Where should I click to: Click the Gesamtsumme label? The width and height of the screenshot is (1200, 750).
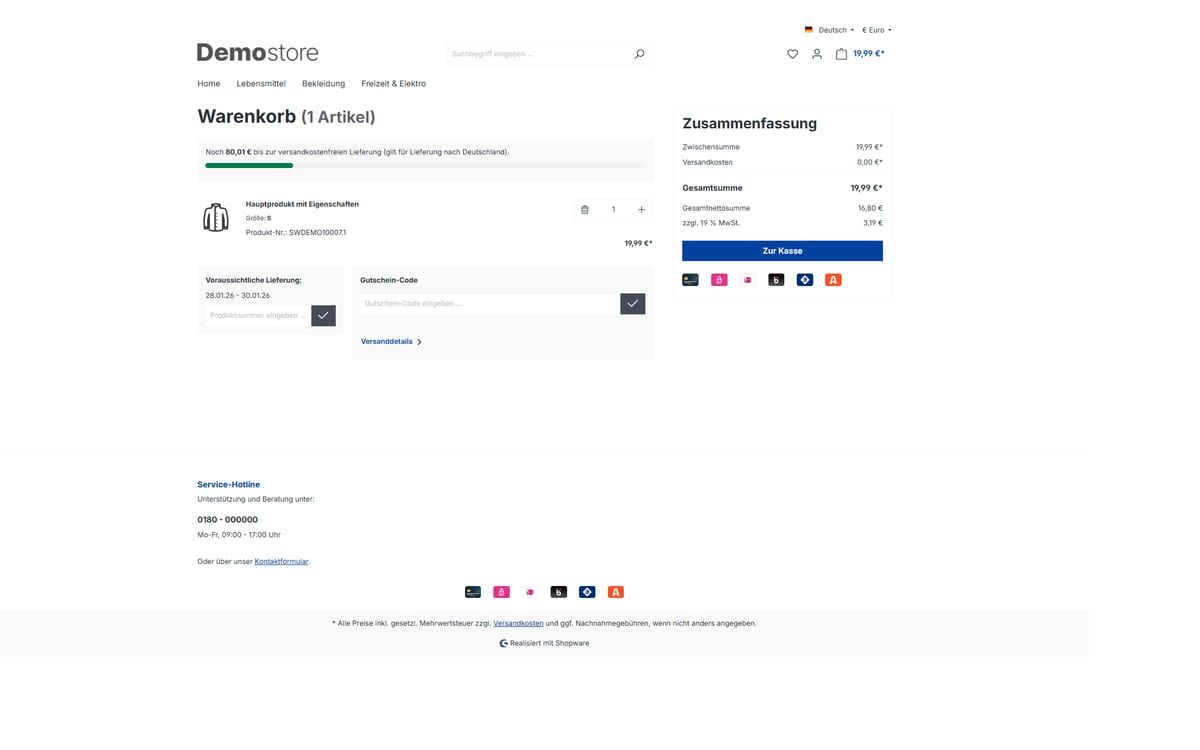coord(712,188)
